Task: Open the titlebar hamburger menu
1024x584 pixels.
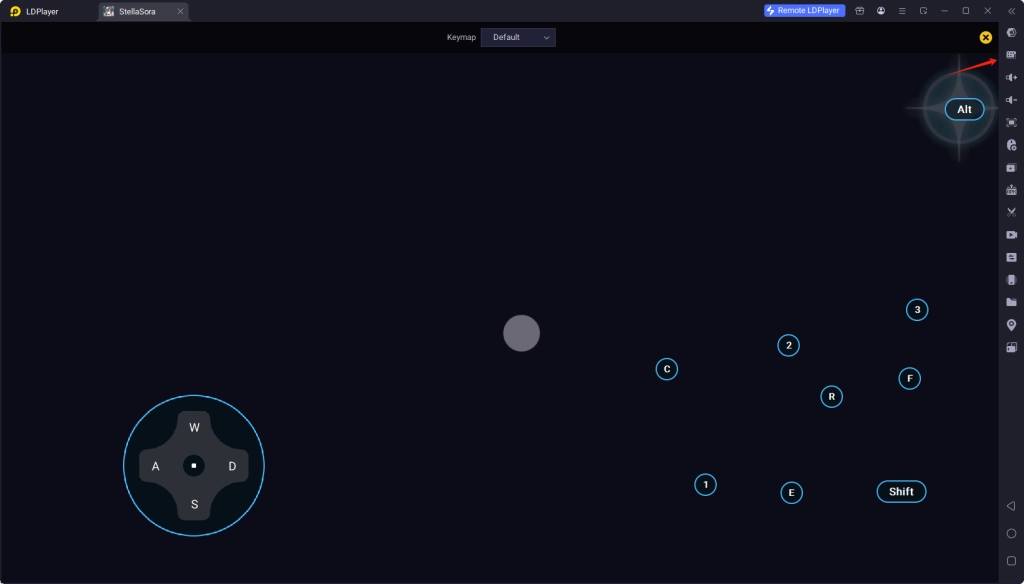Action: (x=902, y=11)
